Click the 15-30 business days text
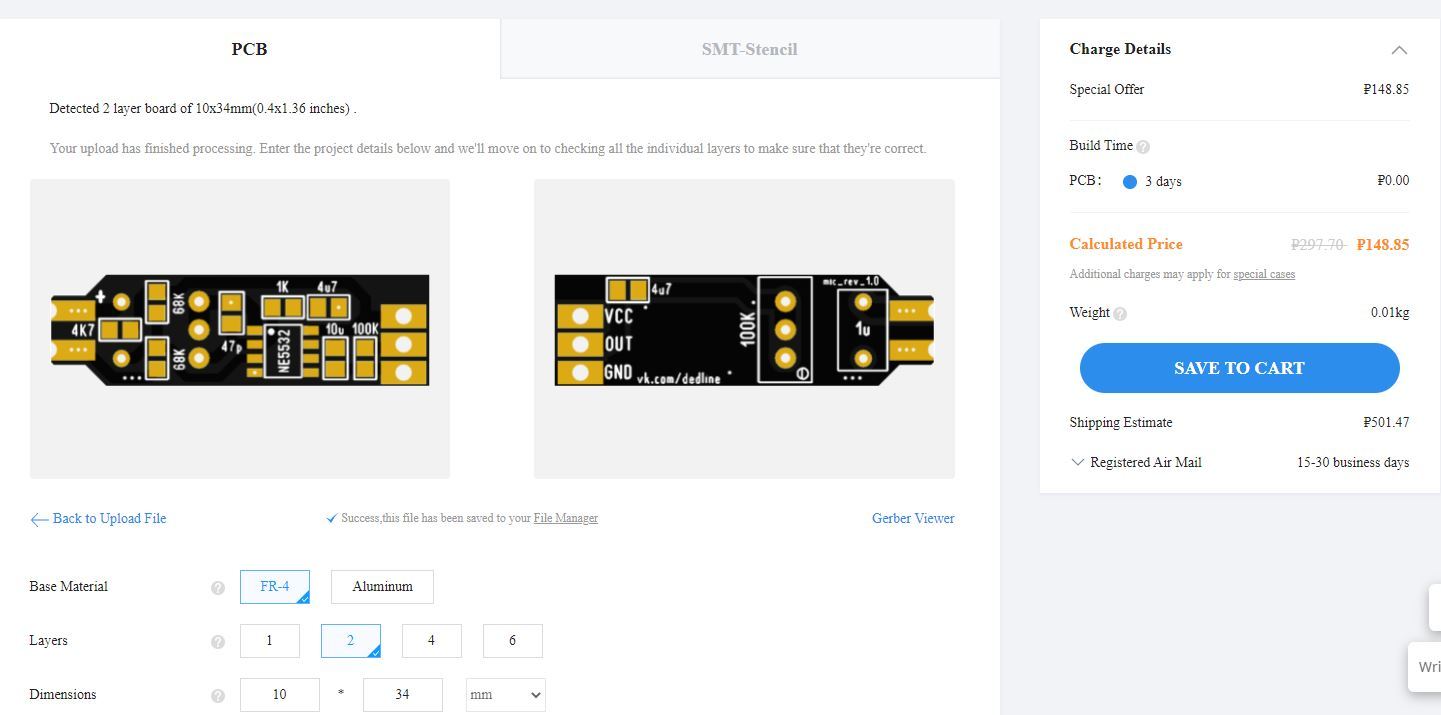1441x715 pixels. pyautogui.click(x=1353, y=463)
